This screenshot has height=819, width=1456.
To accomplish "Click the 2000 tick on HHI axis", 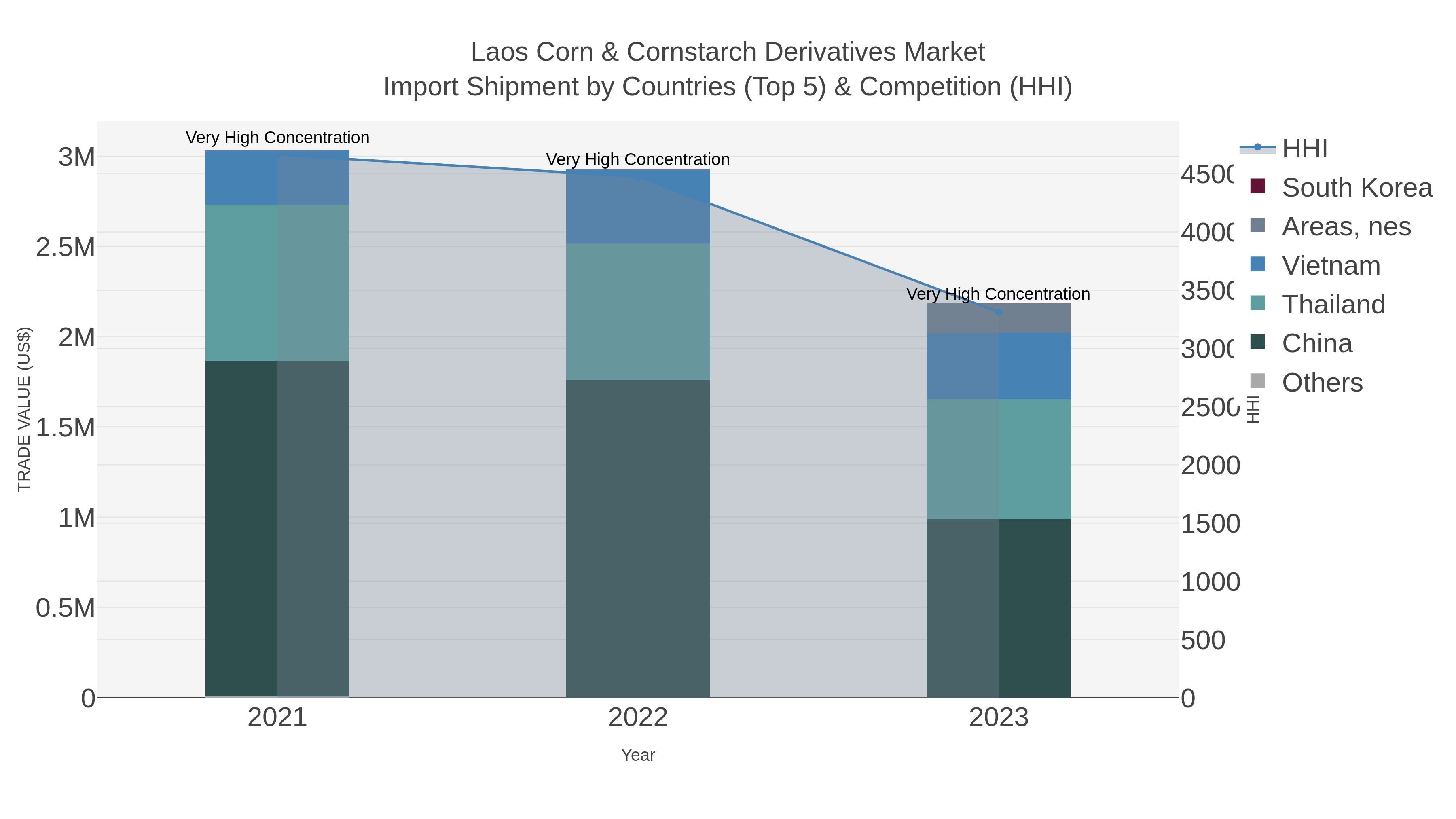I will click(x=1211, y=466).
